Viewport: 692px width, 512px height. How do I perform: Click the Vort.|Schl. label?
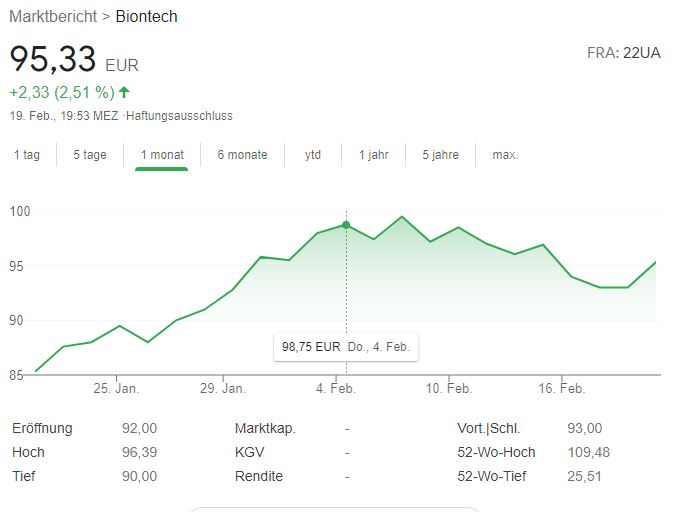[489, 429]
